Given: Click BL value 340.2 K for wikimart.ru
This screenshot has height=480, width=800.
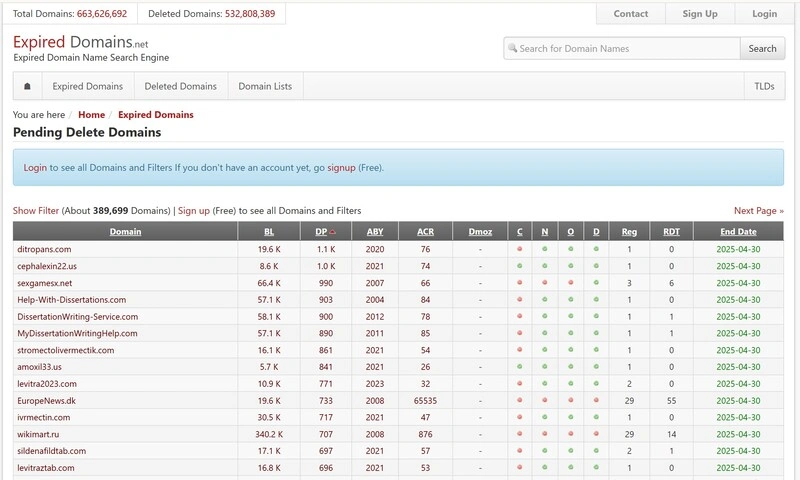Looking at the screenshot, I should coord(269,434).
